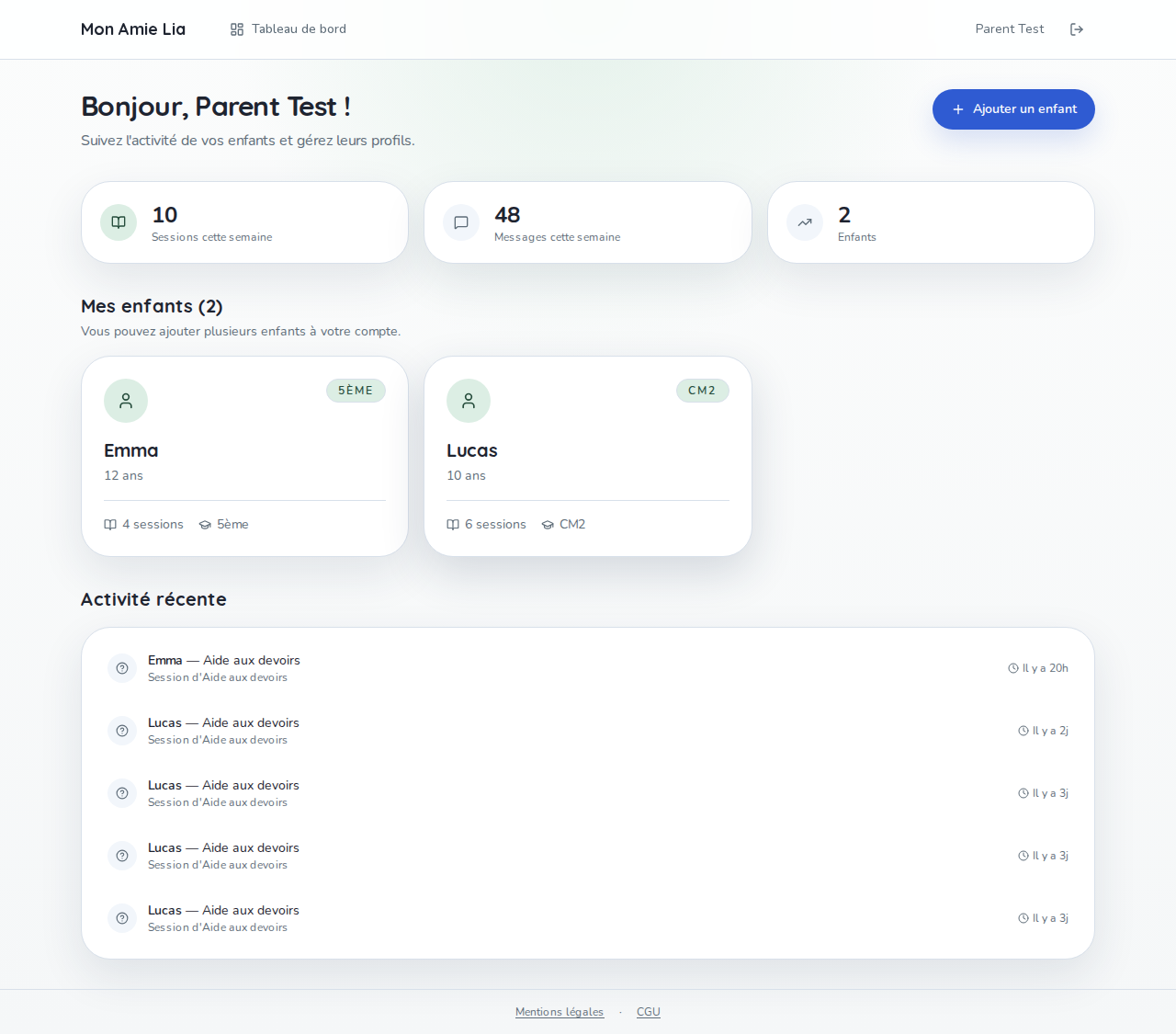Image resolution: width=1176 pixels, height=1034 pixels.
Task: Click Emma's avatar icon
Action: (126, 401)
